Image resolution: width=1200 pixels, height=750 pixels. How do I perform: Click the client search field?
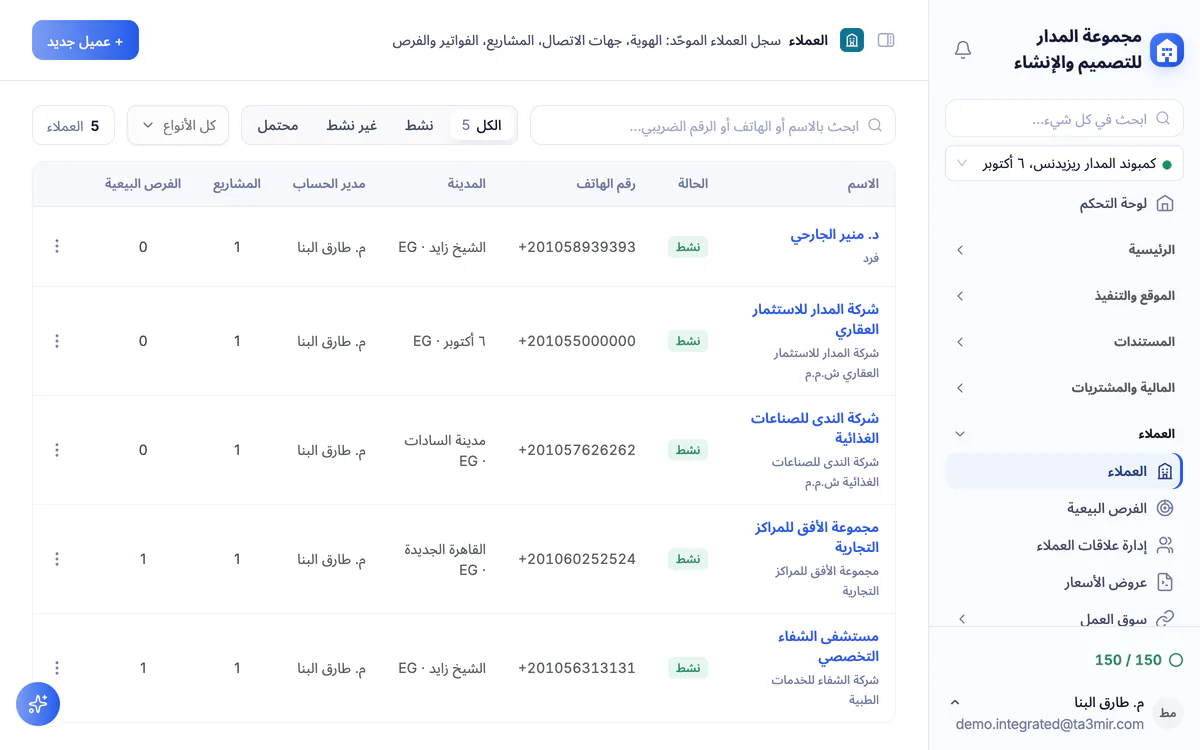712,125
